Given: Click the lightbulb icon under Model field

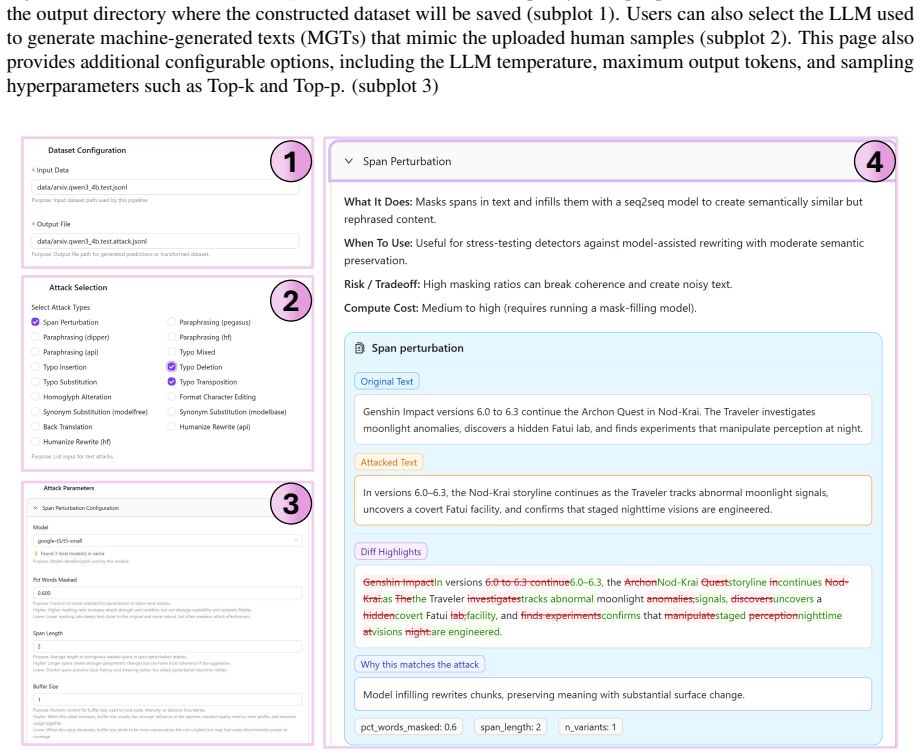Looking at the screenshot, I should click(36, 553).
